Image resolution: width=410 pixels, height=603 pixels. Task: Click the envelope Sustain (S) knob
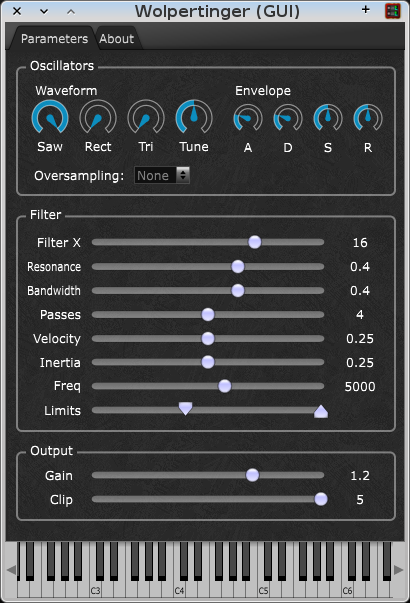click(x=328, y=118)
